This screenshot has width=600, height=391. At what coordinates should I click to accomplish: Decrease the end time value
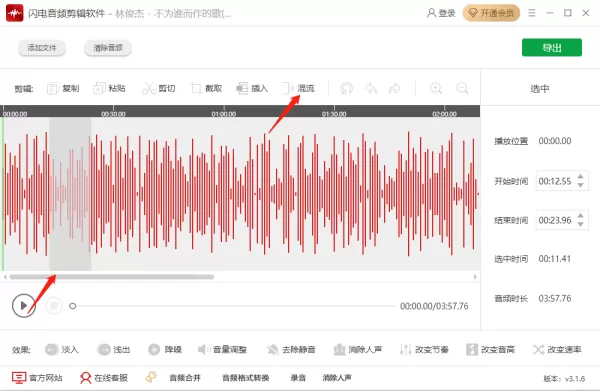580,224
